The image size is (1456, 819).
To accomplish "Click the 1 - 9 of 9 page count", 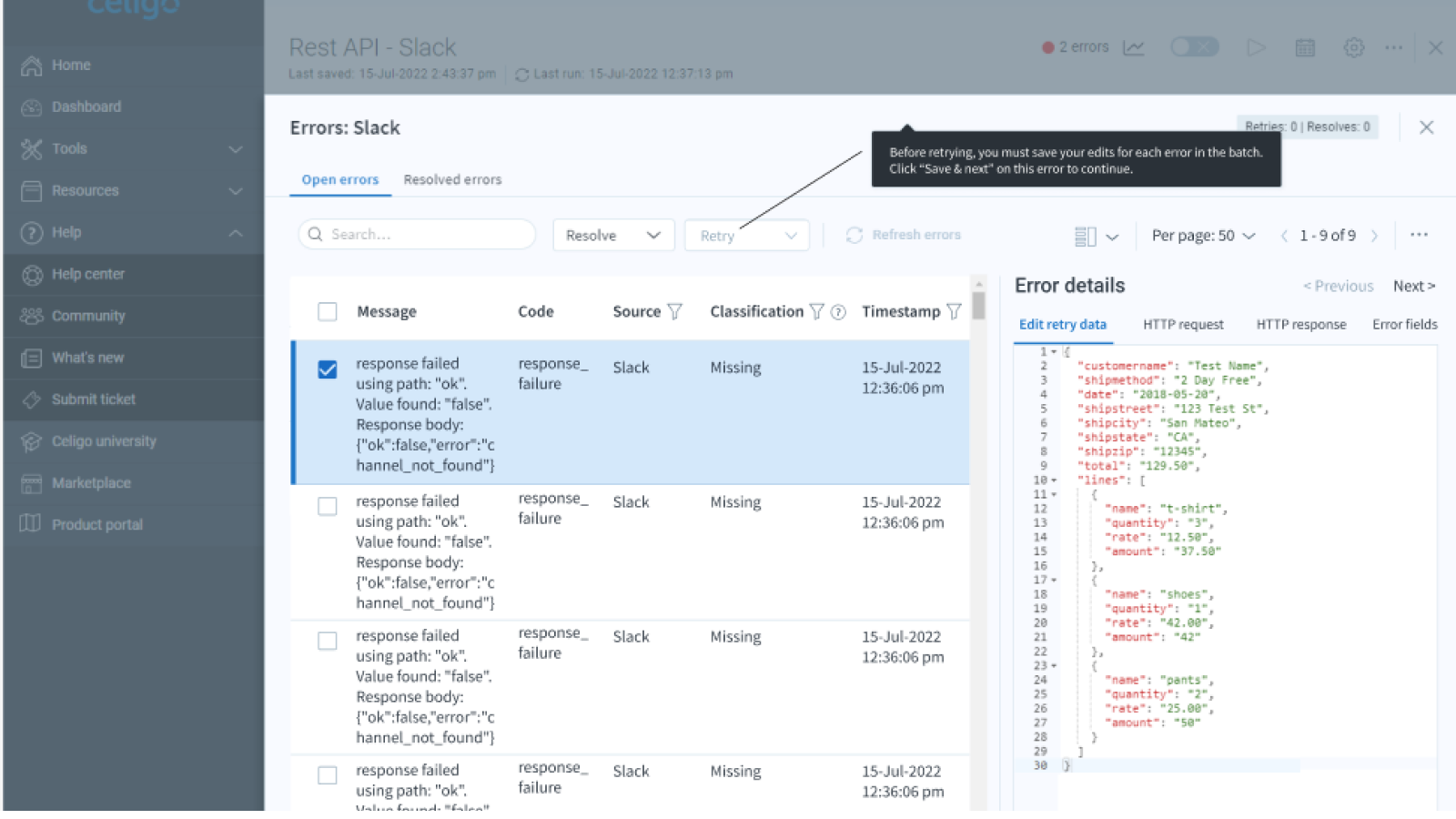I will 1328,236.
